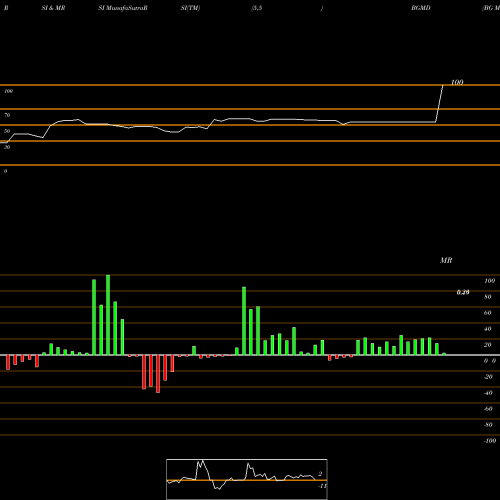This screenshot has width=500, height=500.
Task: Click the 'MR' label above histogram
Action: click(446, 260)
